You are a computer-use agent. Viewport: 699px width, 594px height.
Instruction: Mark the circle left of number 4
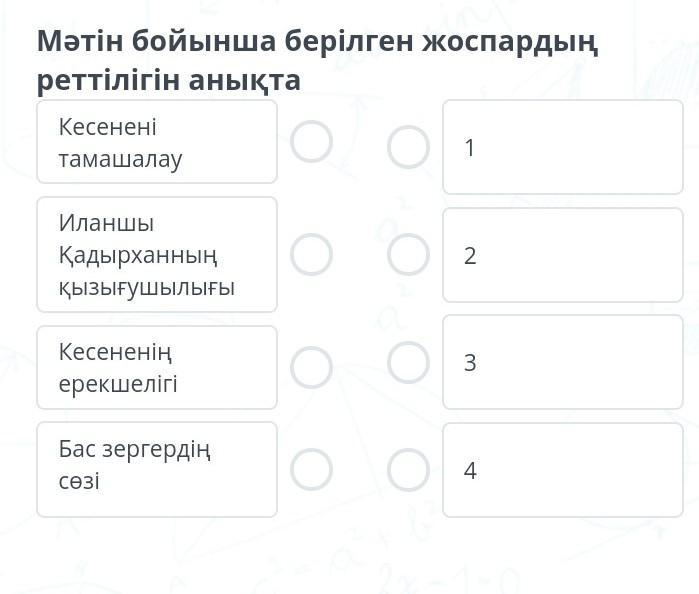pos(408,470)
